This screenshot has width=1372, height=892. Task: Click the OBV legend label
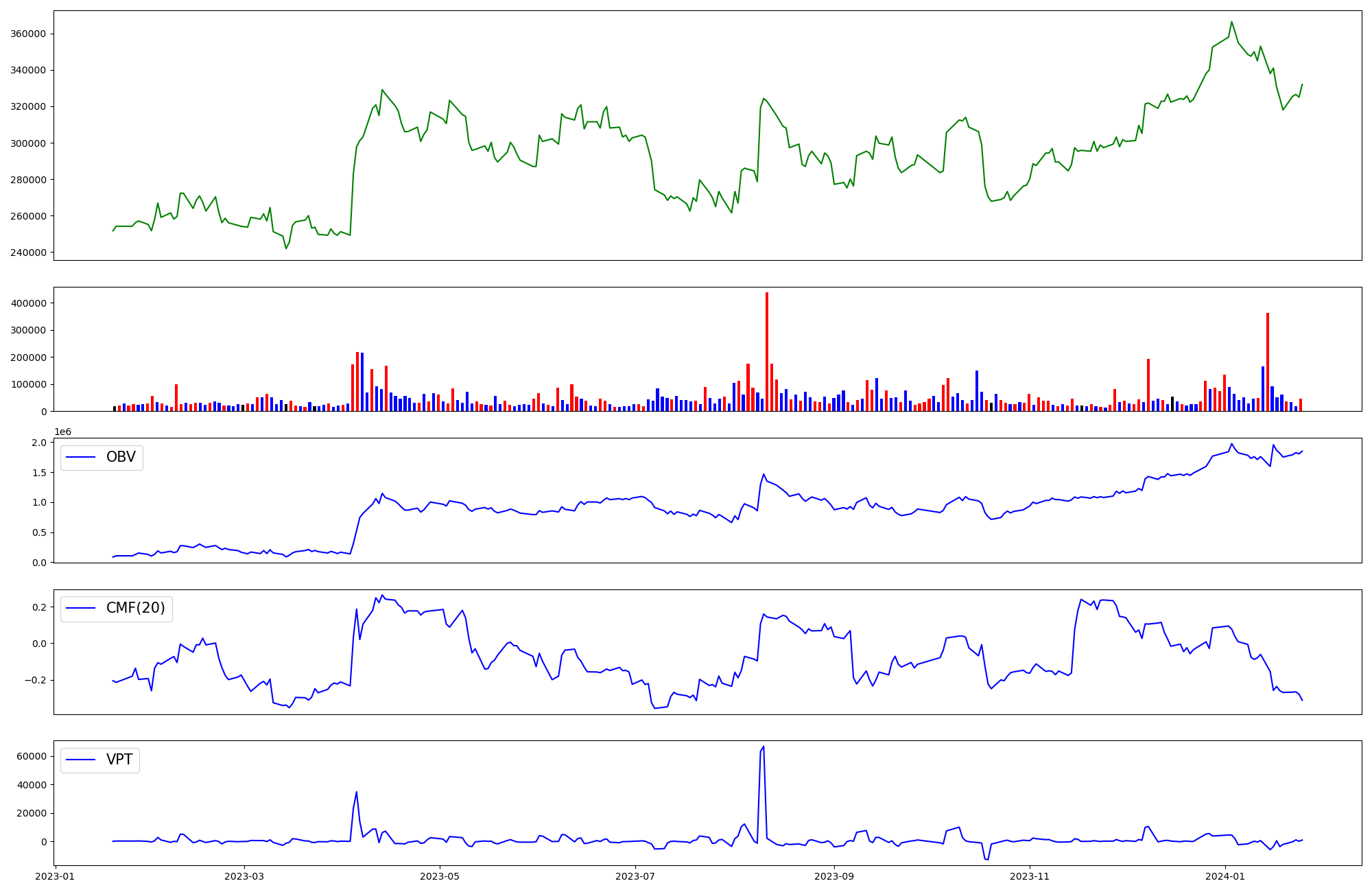click(121, 457)
